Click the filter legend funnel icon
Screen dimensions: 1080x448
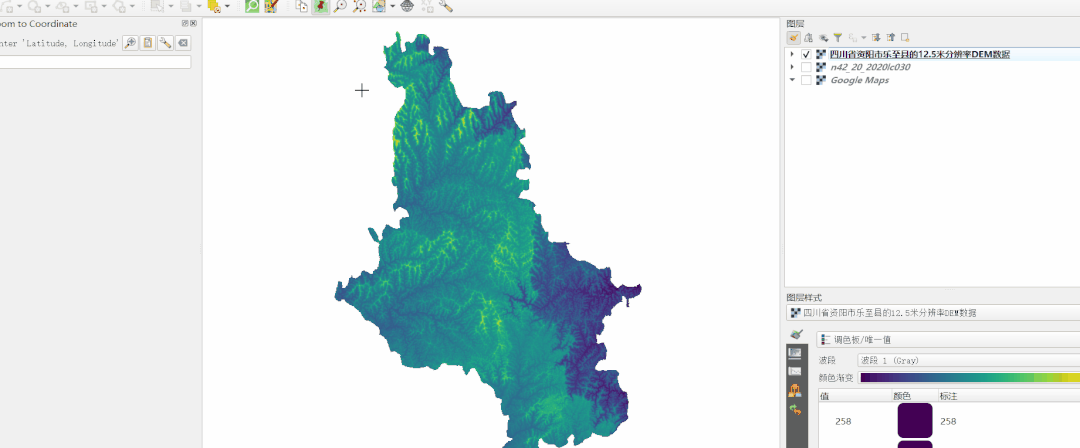(x=838, y=37)
